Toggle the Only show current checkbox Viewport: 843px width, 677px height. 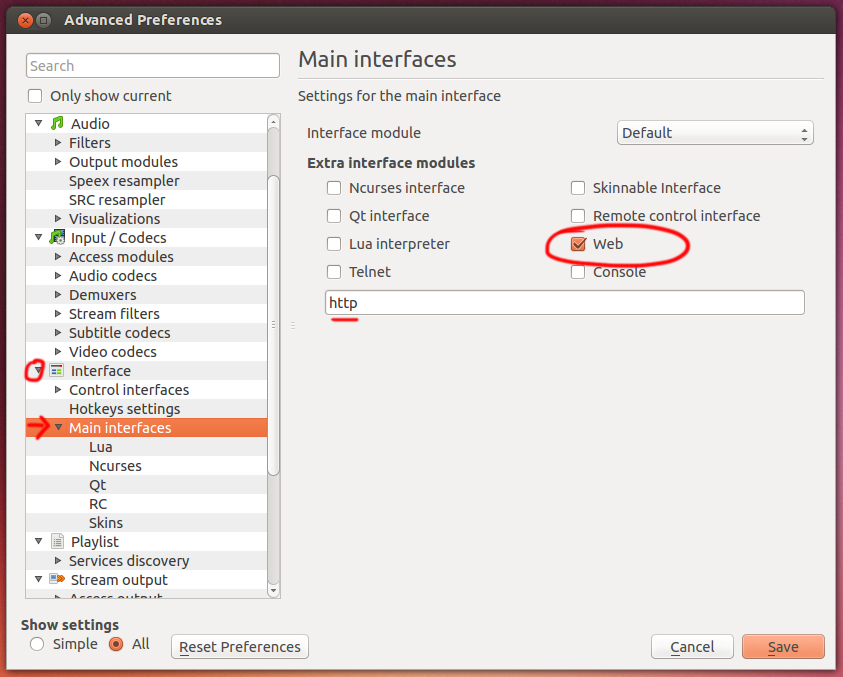click(35, 96)
